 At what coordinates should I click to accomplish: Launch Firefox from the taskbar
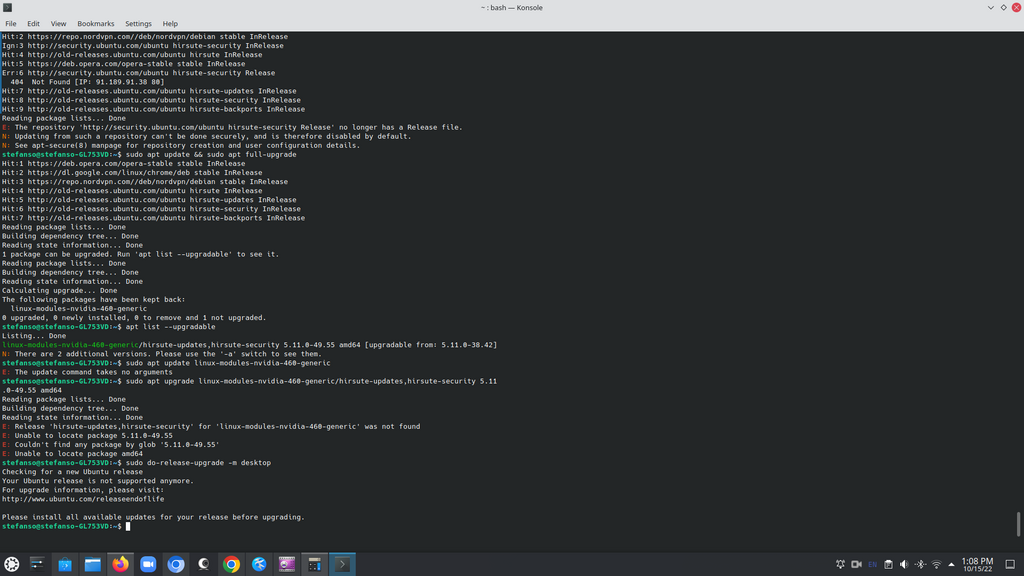tap(120, 564)
